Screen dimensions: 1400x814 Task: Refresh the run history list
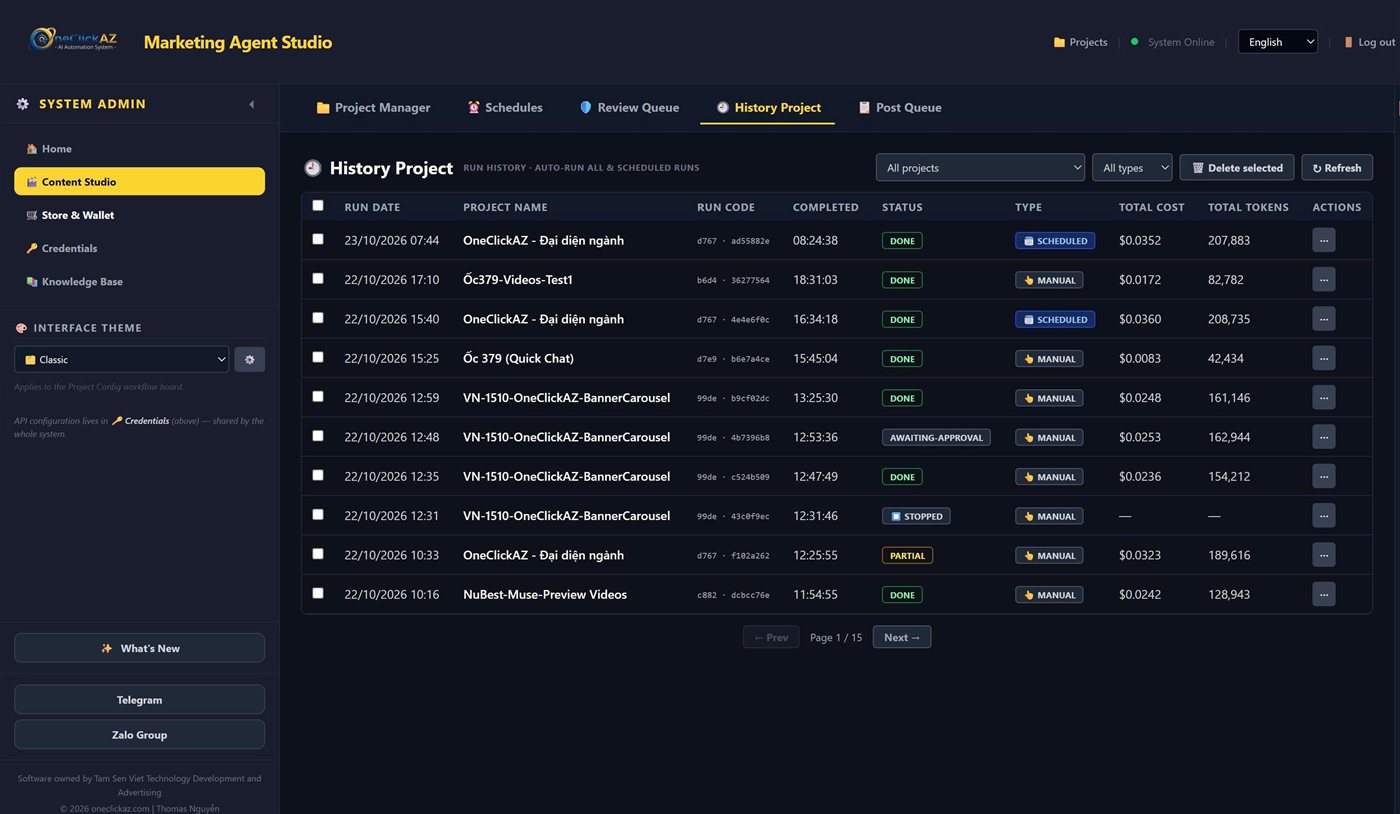tap(1337, 168)
